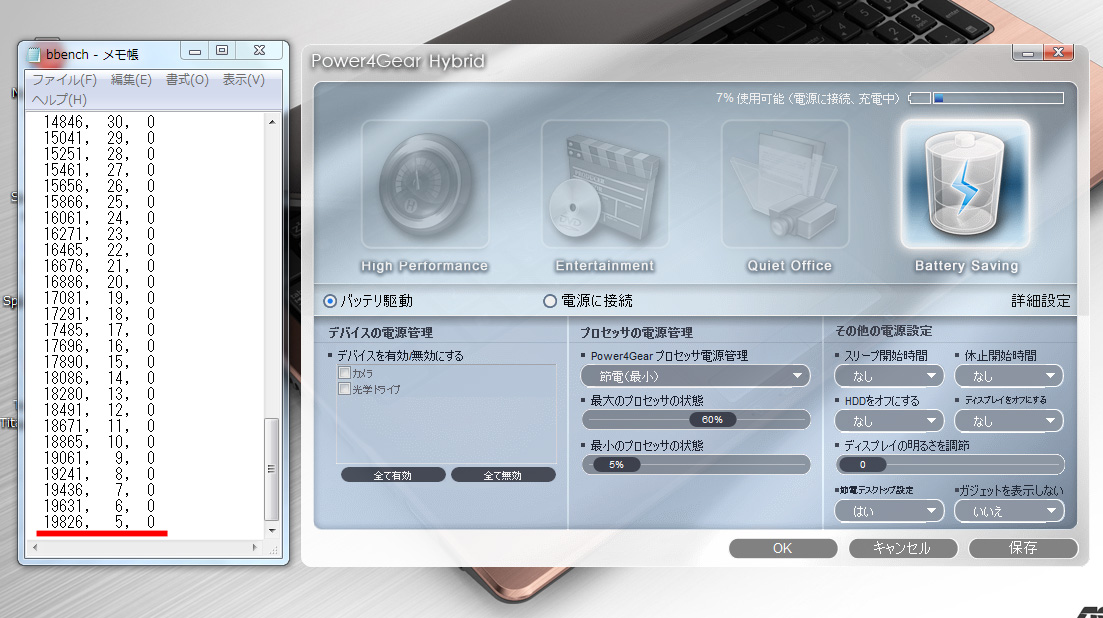Screen dimensions: 1103x618
Task: Click the 最大のプロセッサの状態 slider
Action: pyautogui.click(x=696, y=419)
